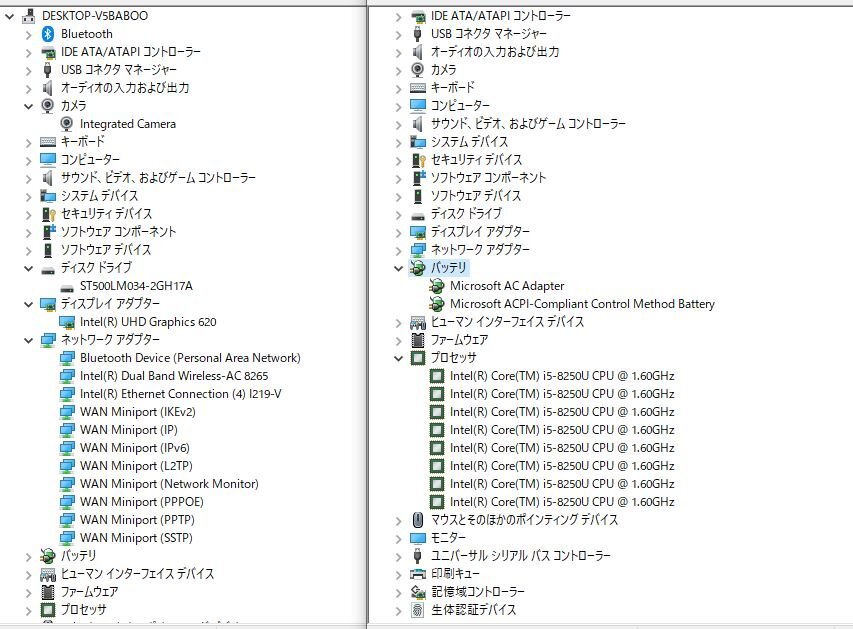853x629 pixels.
Task: Expand the 印刷キュー category
Action: pos(399,574)
